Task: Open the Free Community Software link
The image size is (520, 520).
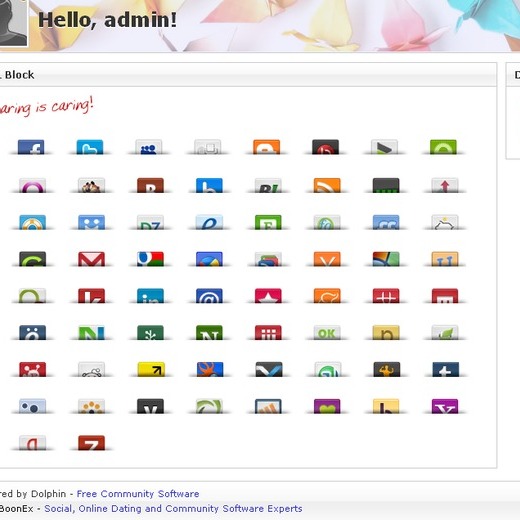Action: 138,494
